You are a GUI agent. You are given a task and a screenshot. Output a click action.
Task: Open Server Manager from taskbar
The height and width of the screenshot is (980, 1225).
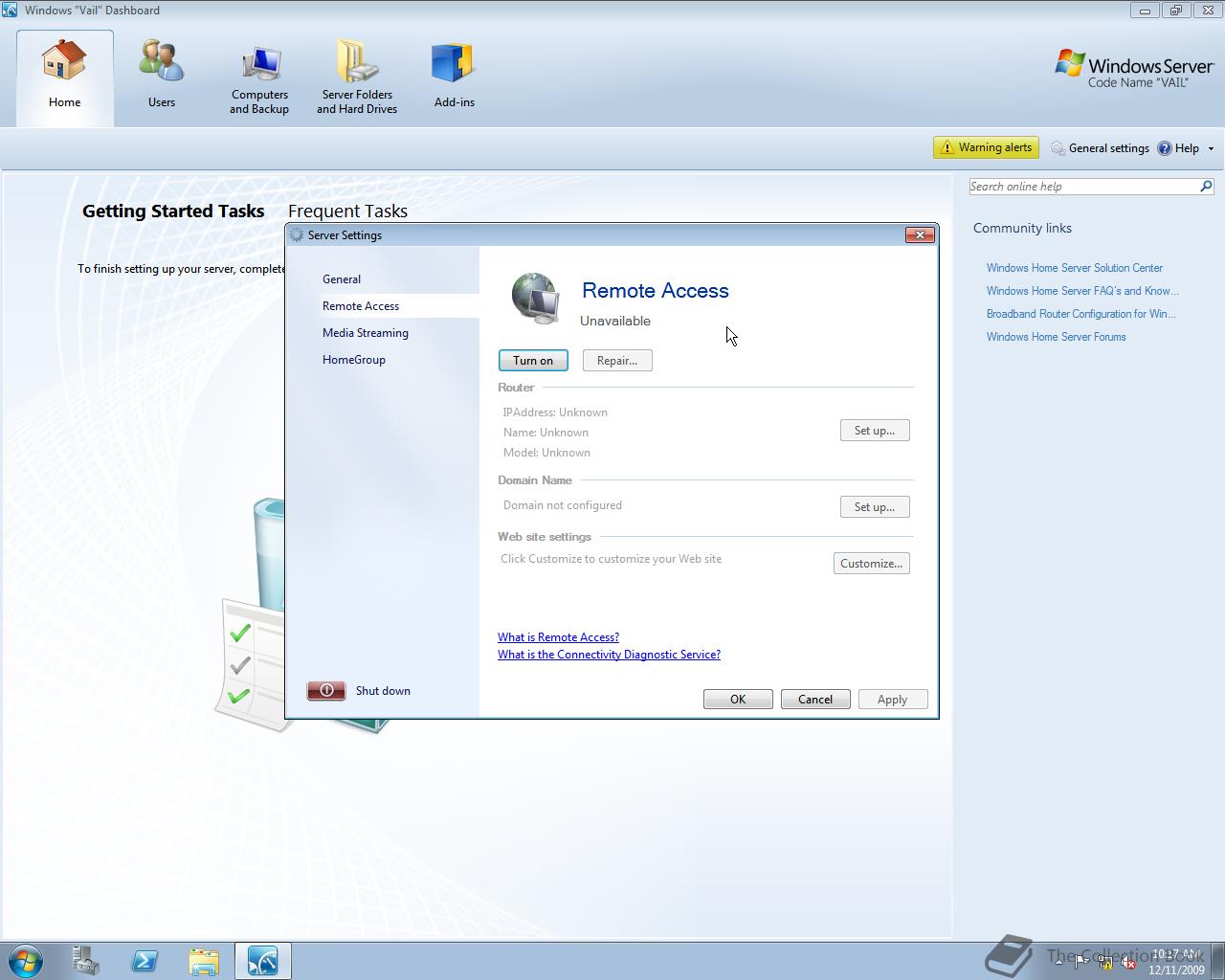point(86,961)
